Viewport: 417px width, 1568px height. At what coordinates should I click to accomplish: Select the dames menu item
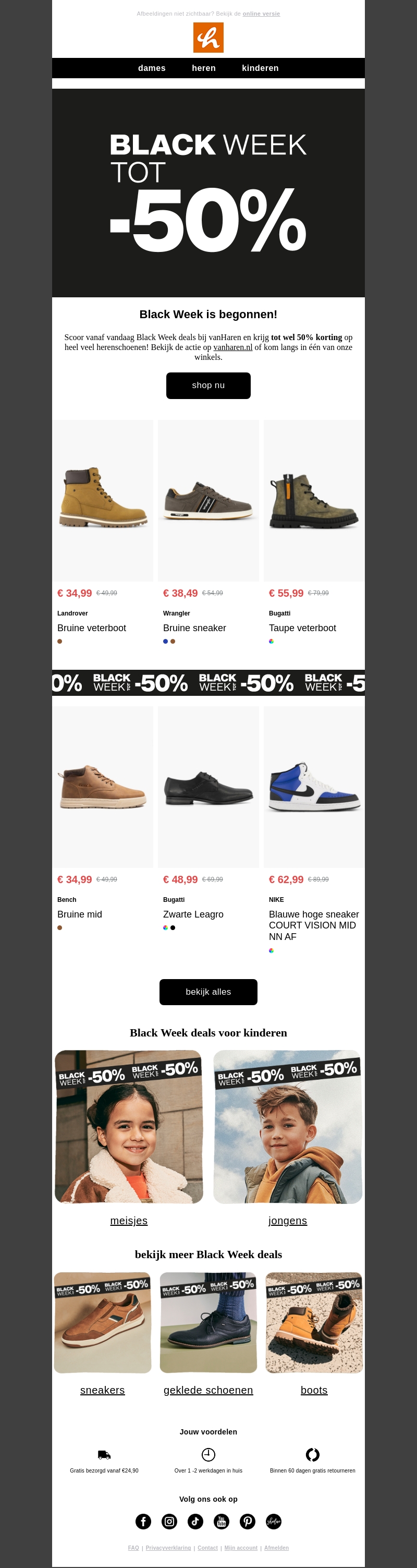[x=152, y=68]
